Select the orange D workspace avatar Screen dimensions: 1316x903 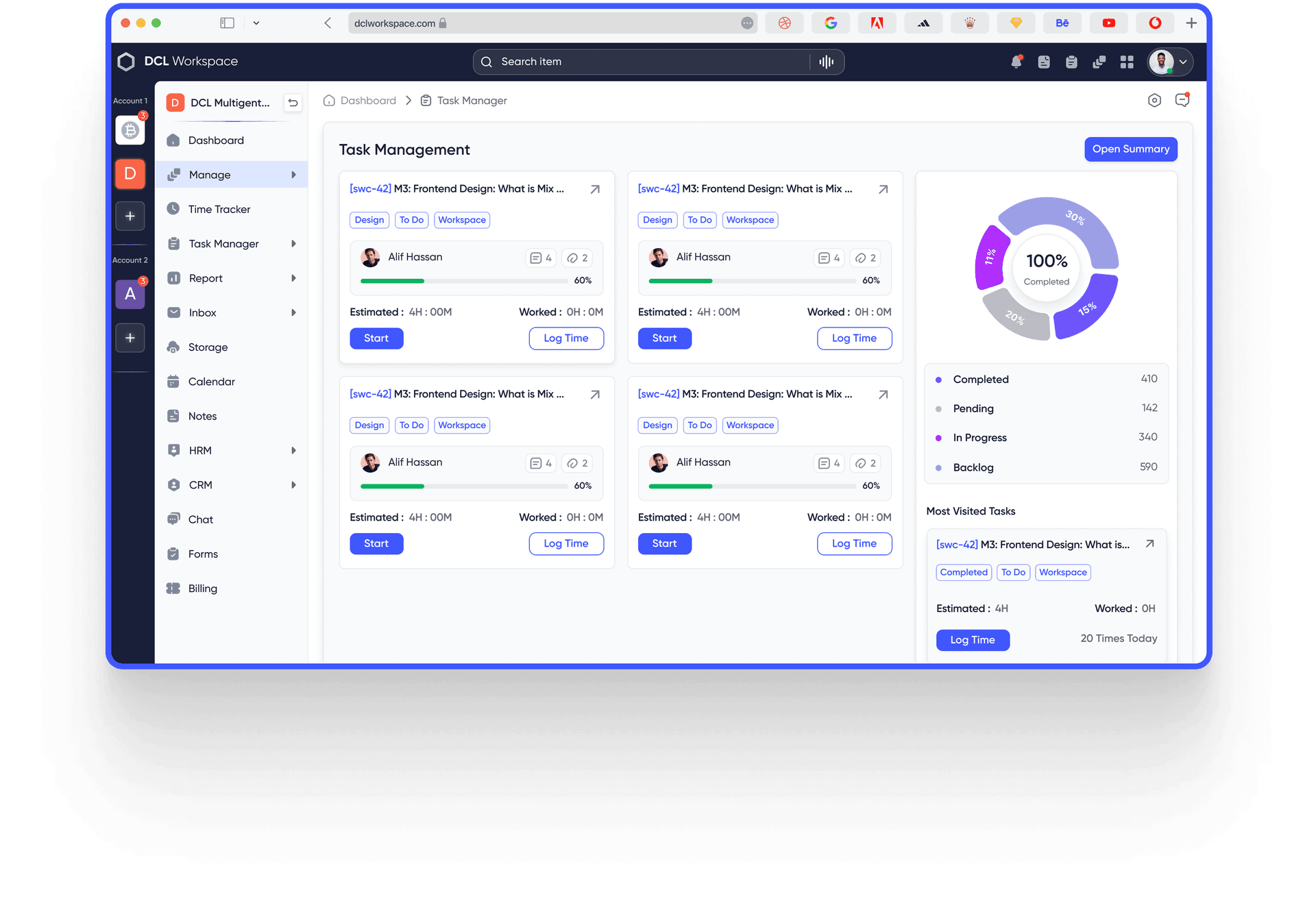tap(130, 174)
